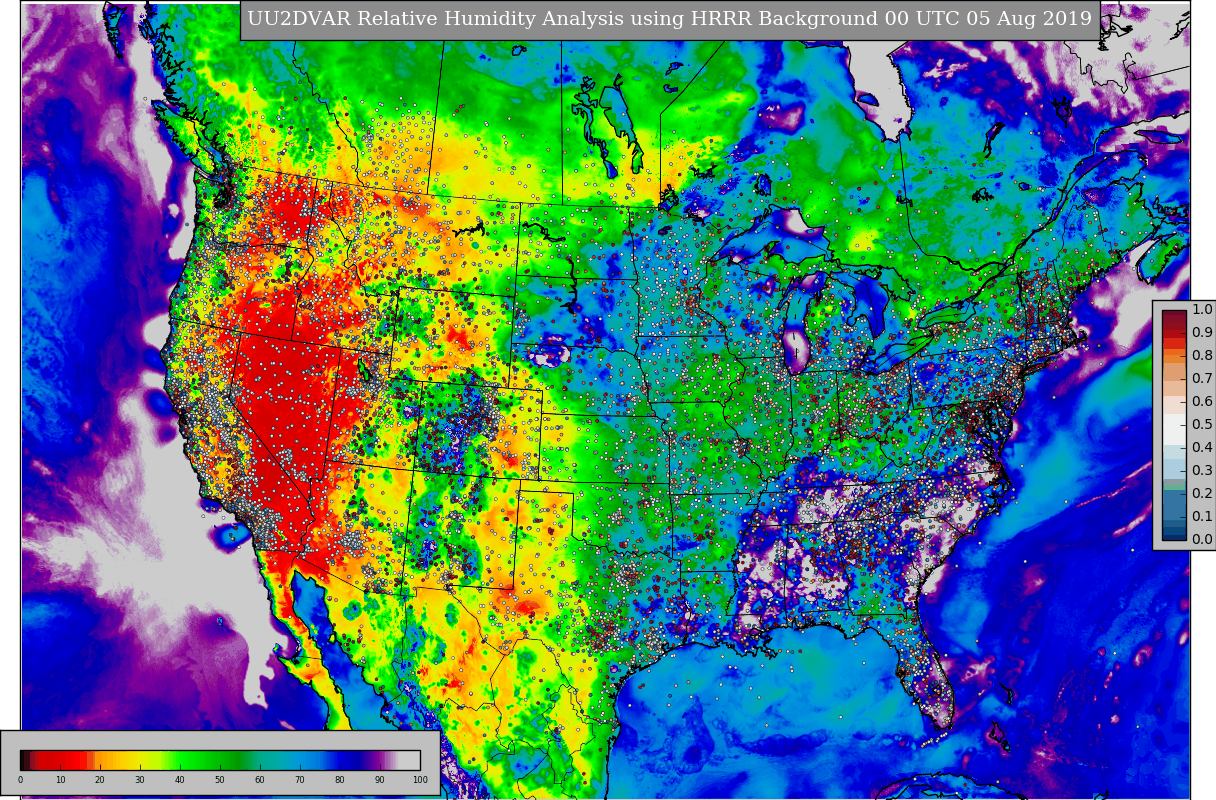Click the 10 tick label on the horizontal colorbar
The height and width of the screenshot is (800, 1216).
(60, 780)
